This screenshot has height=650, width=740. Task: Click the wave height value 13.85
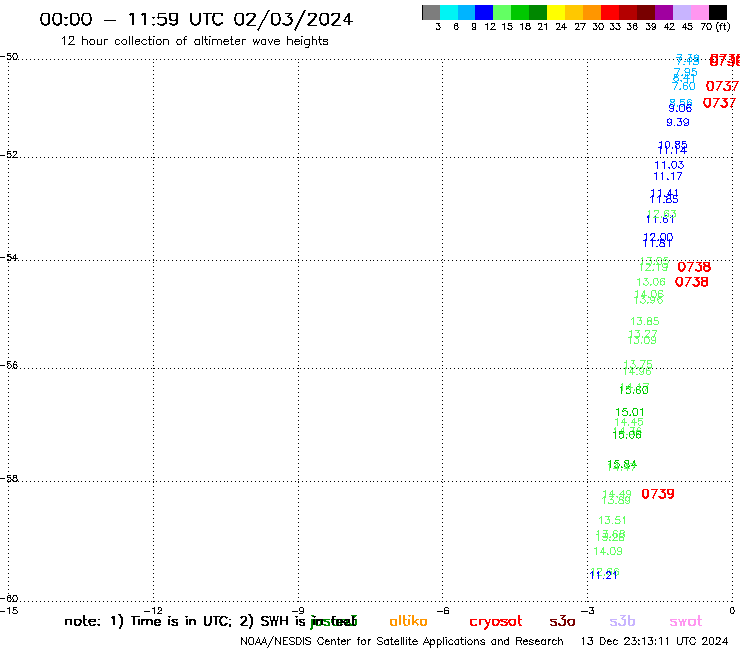tap(645, 321)
